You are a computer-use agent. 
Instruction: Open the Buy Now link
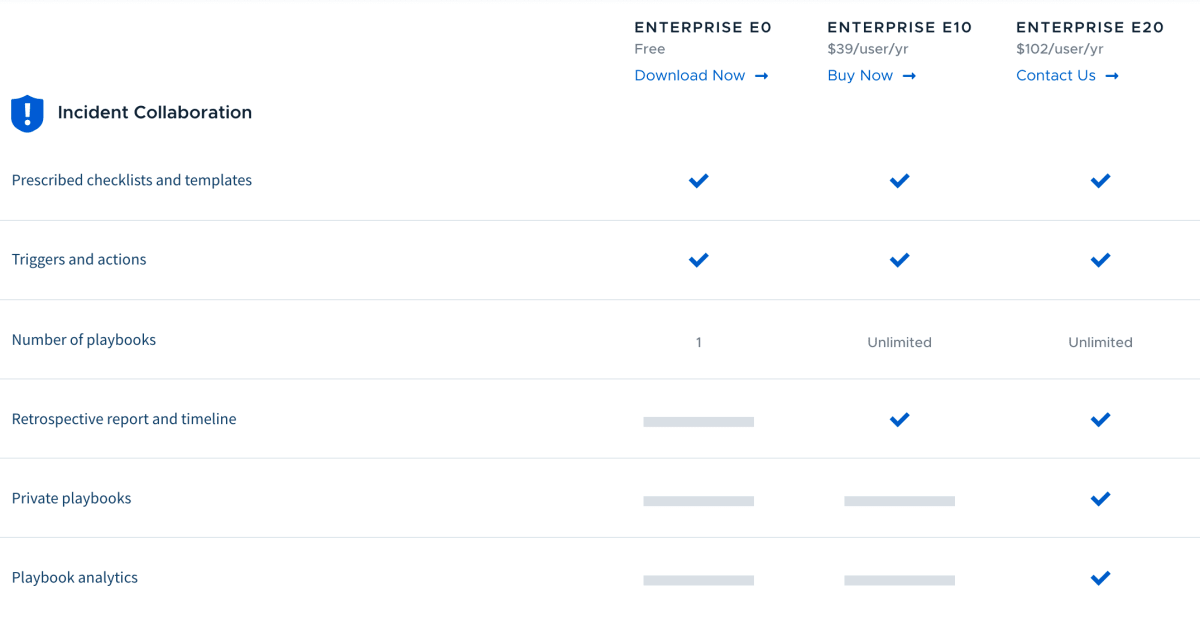860,76
